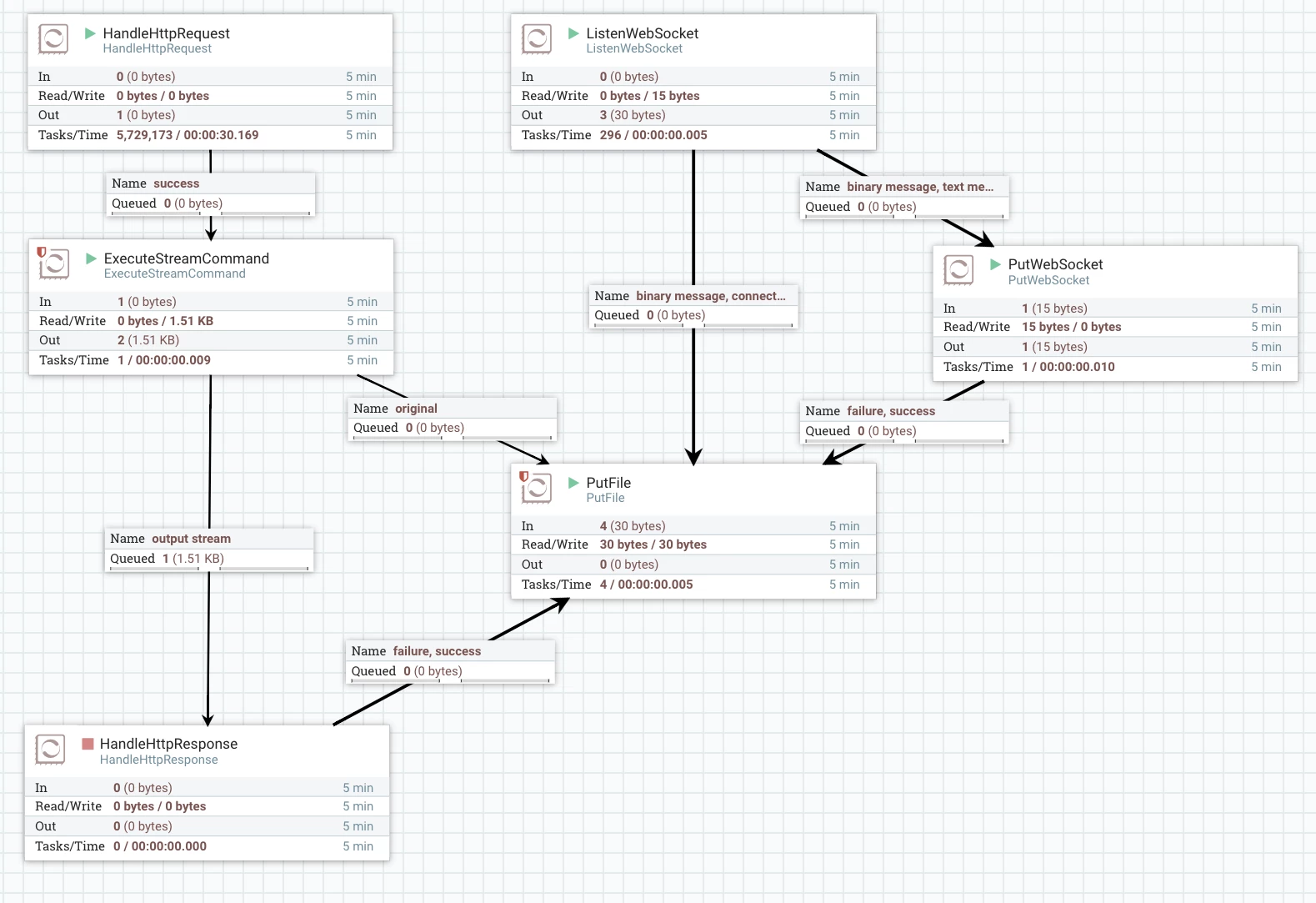Viewport: 1316px width, 903px height.
Task: Click HandleHttpRequest Out value 1 (0 bytes)
Action: (x=146, y=115)
